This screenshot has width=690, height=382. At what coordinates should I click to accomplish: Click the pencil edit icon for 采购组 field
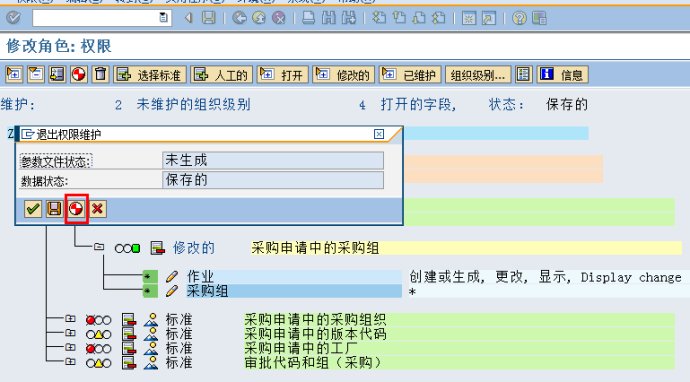[172, 291]
